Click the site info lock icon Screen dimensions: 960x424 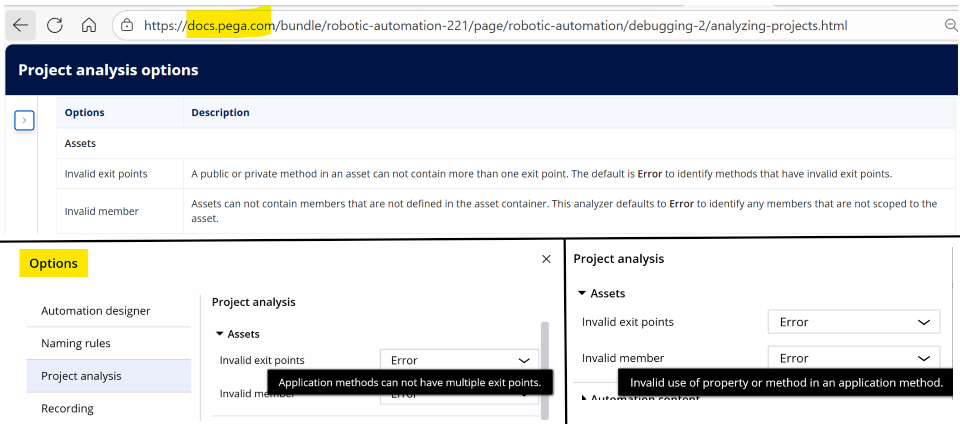[126, 25]
